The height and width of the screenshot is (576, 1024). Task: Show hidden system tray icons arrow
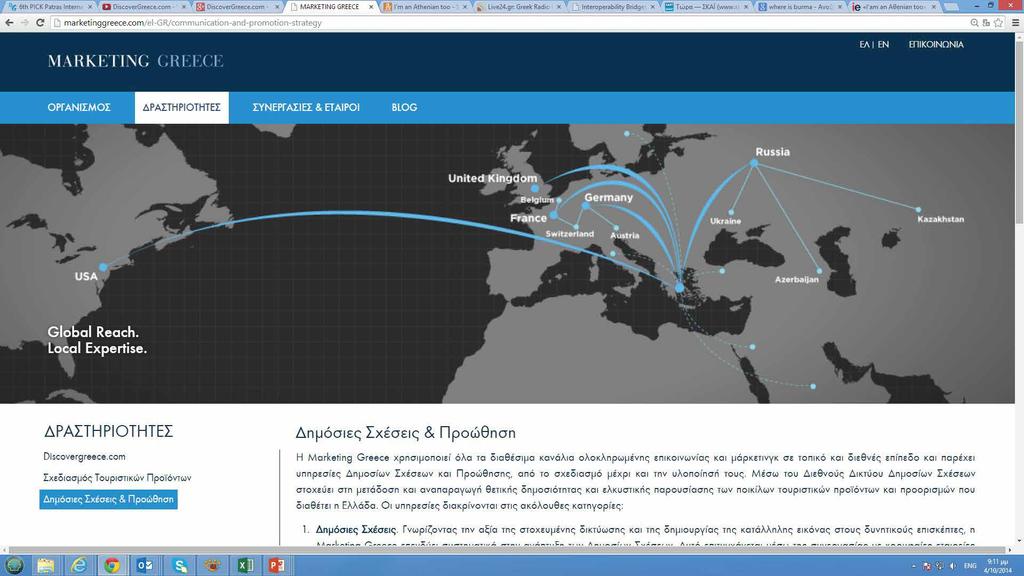[914, 566]
